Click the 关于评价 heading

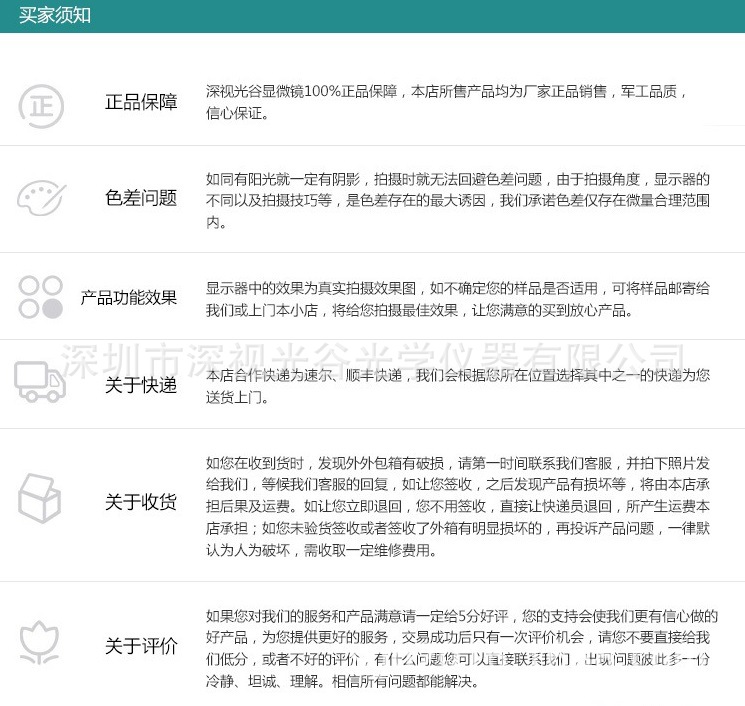point(141,646)
